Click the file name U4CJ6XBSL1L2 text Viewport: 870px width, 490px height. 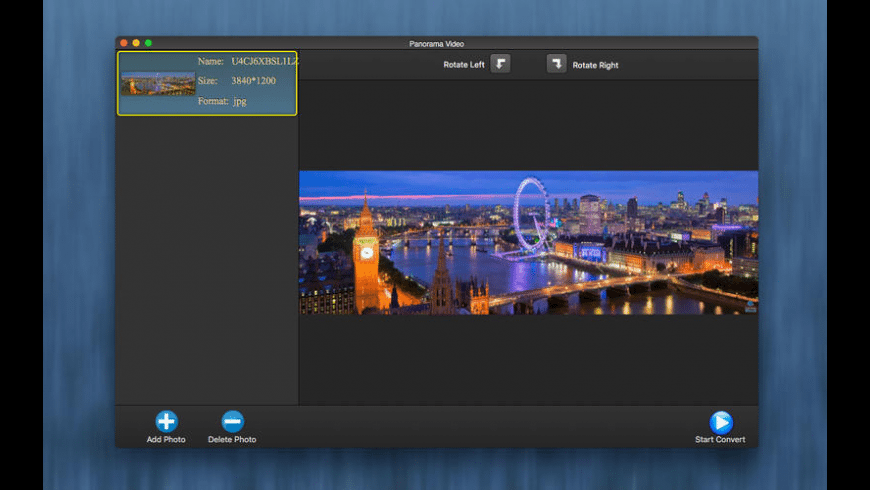coord(265,61)
